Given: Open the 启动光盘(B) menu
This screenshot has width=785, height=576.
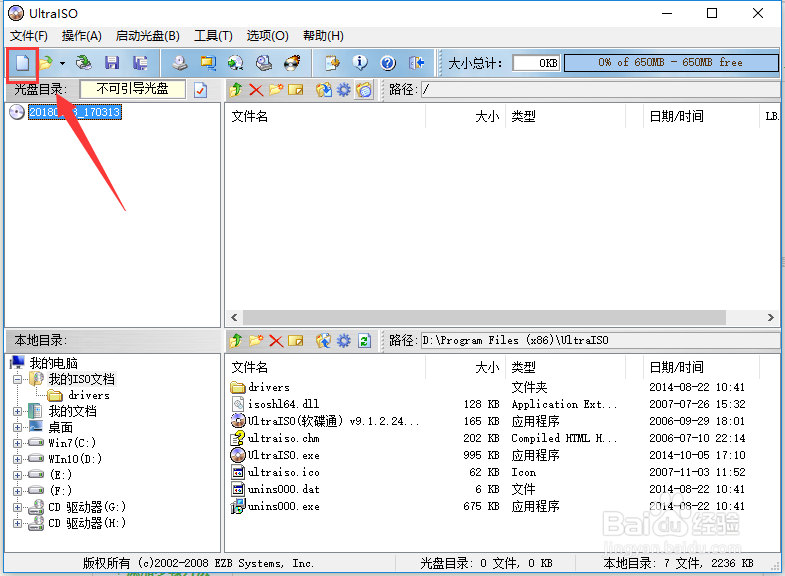Looking at the screenshot, I should tap(148, 36).
